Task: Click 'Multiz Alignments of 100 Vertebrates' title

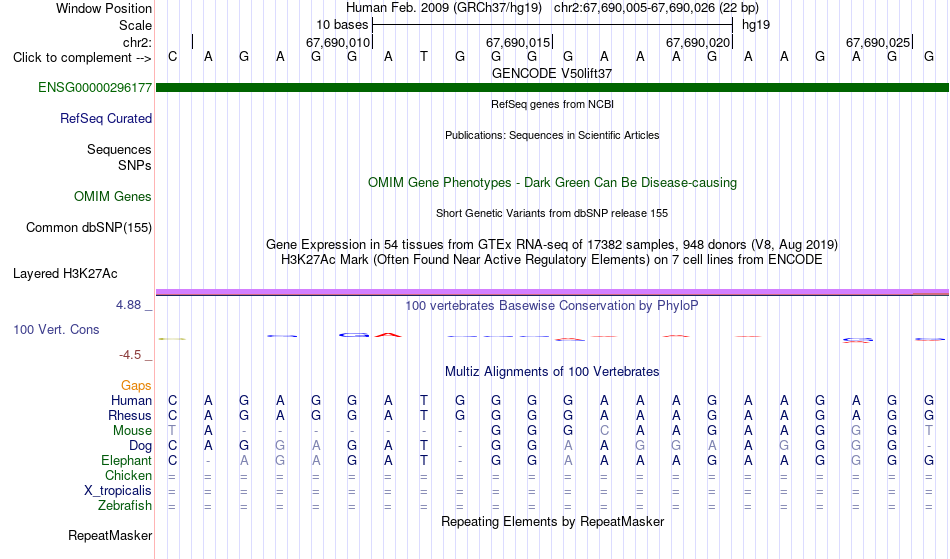Action: click(552, 372)
